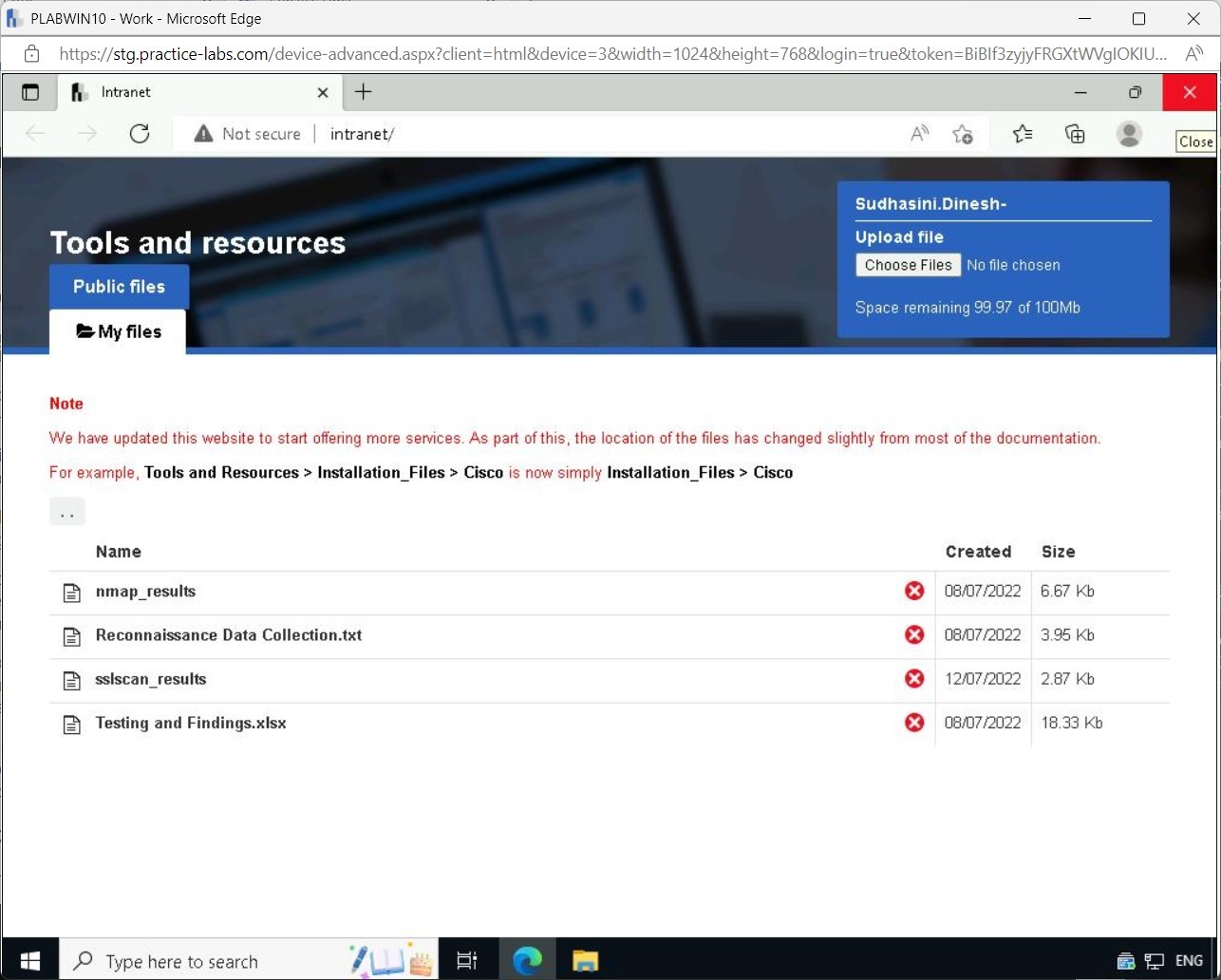Click the Read aloud icon

[918, 134]
